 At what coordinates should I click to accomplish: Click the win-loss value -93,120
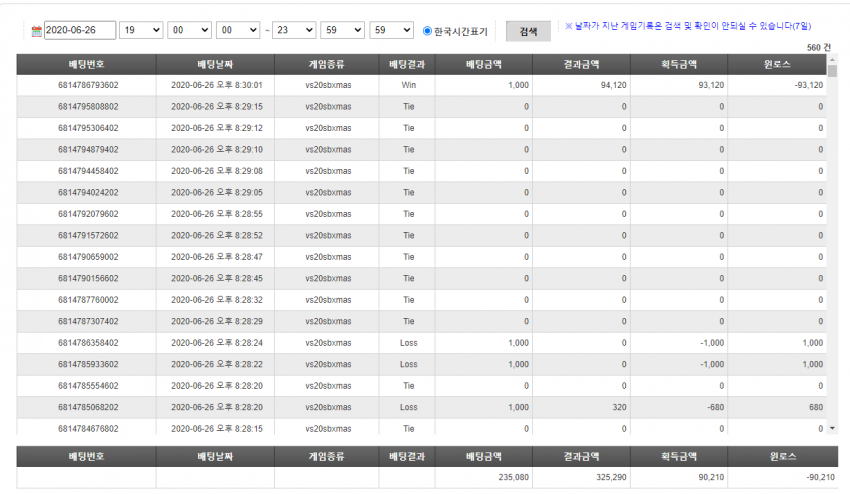pyautogui.click(x=808, y=85)
